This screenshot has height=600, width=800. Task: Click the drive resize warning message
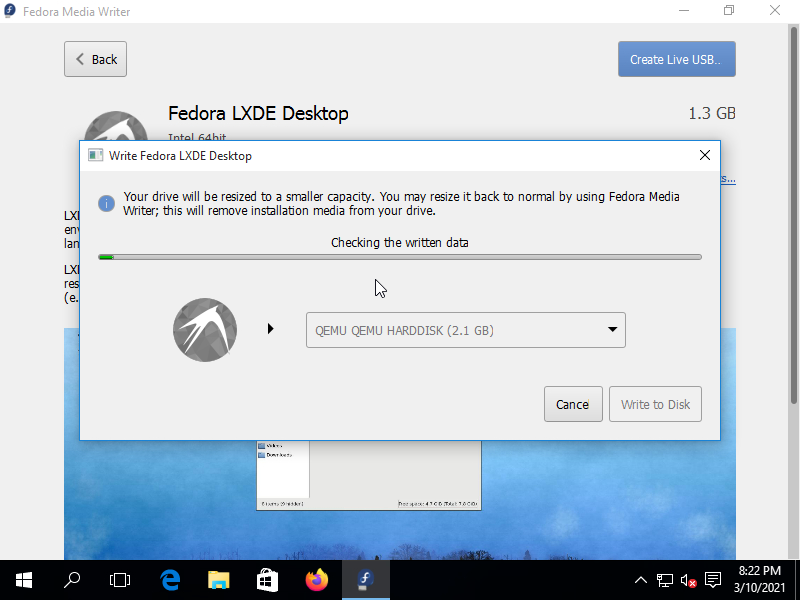click(x=402, y=204)
